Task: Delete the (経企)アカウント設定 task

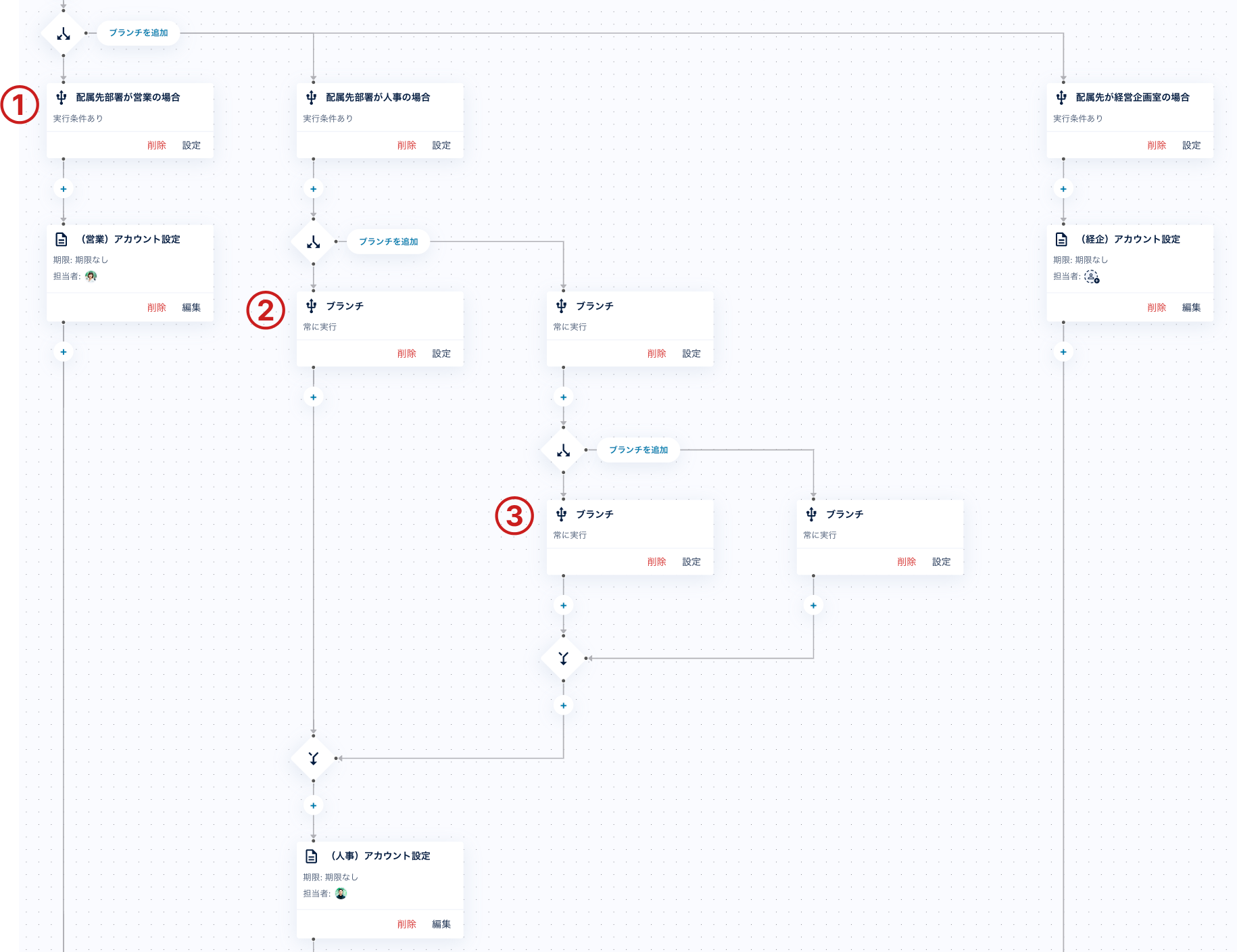Action: (x=1157, y=308)
